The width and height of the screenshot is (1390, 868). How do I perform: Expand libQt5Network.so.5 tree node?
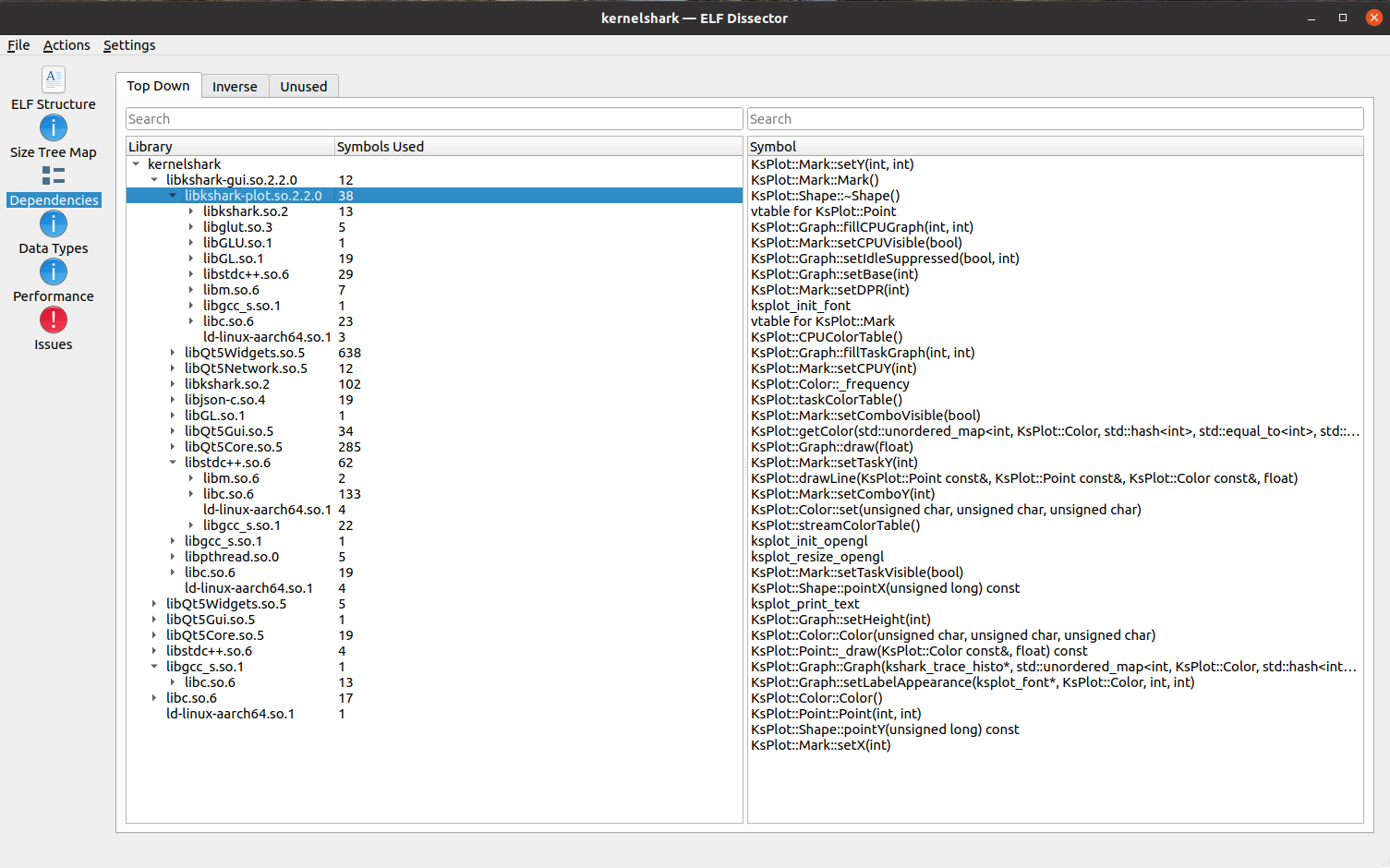(173, 368)
